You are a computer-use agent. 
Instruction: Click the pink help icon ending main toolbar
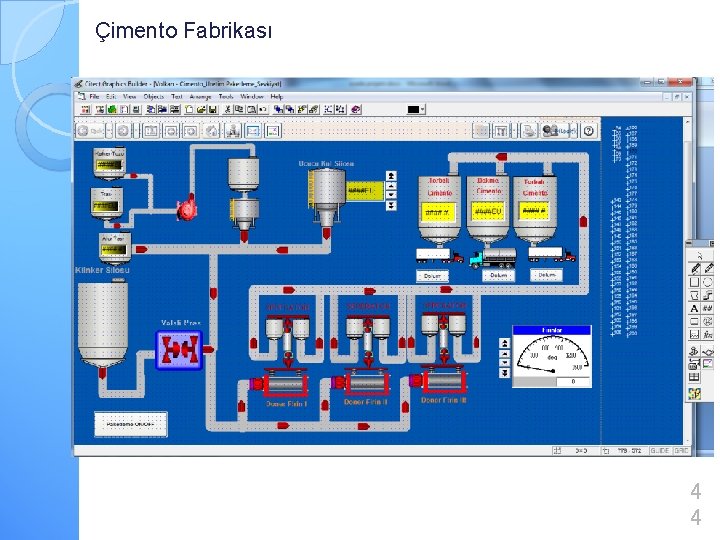tap(356, 110)
